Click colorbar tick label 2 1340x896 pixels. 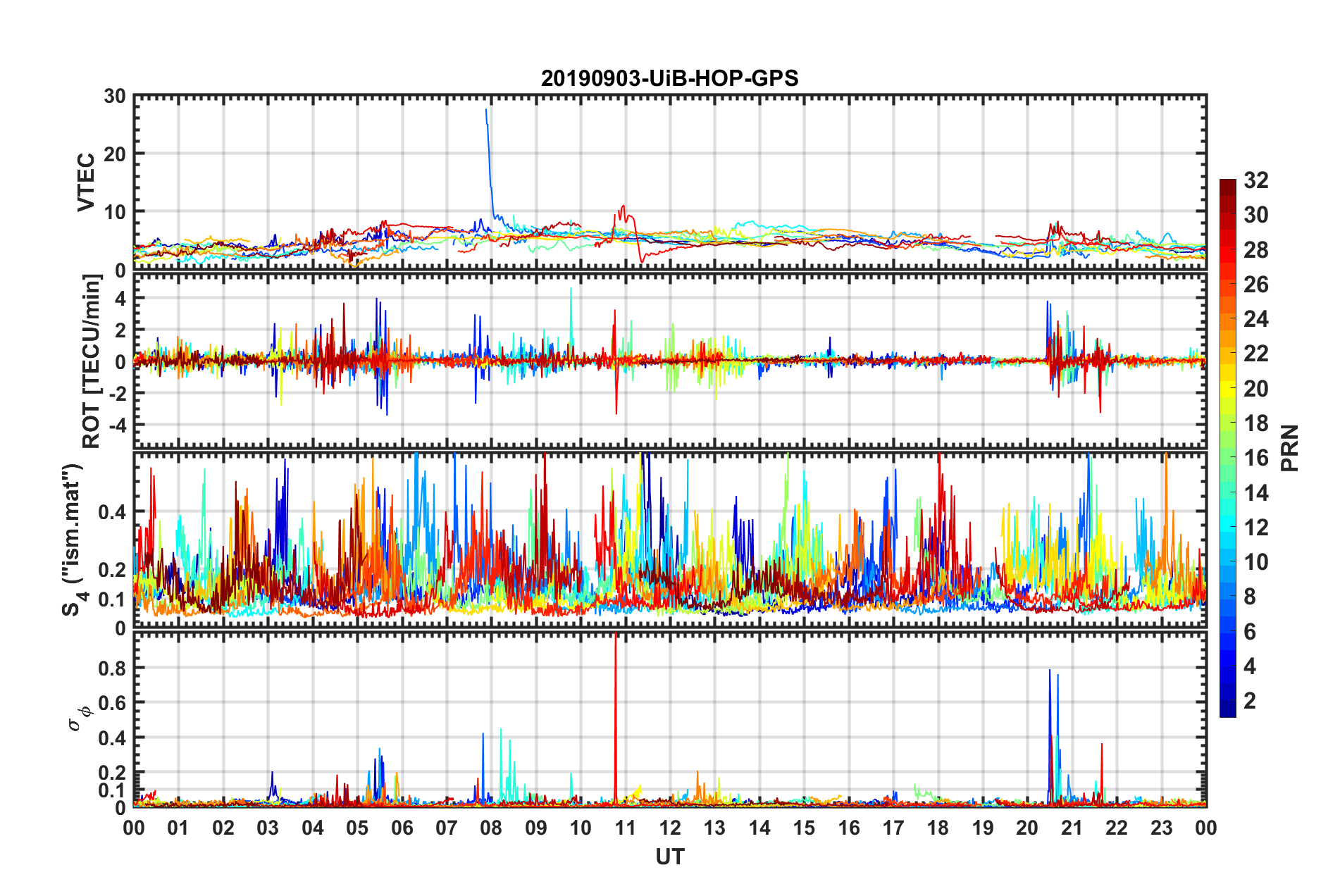coord(1250,700)
